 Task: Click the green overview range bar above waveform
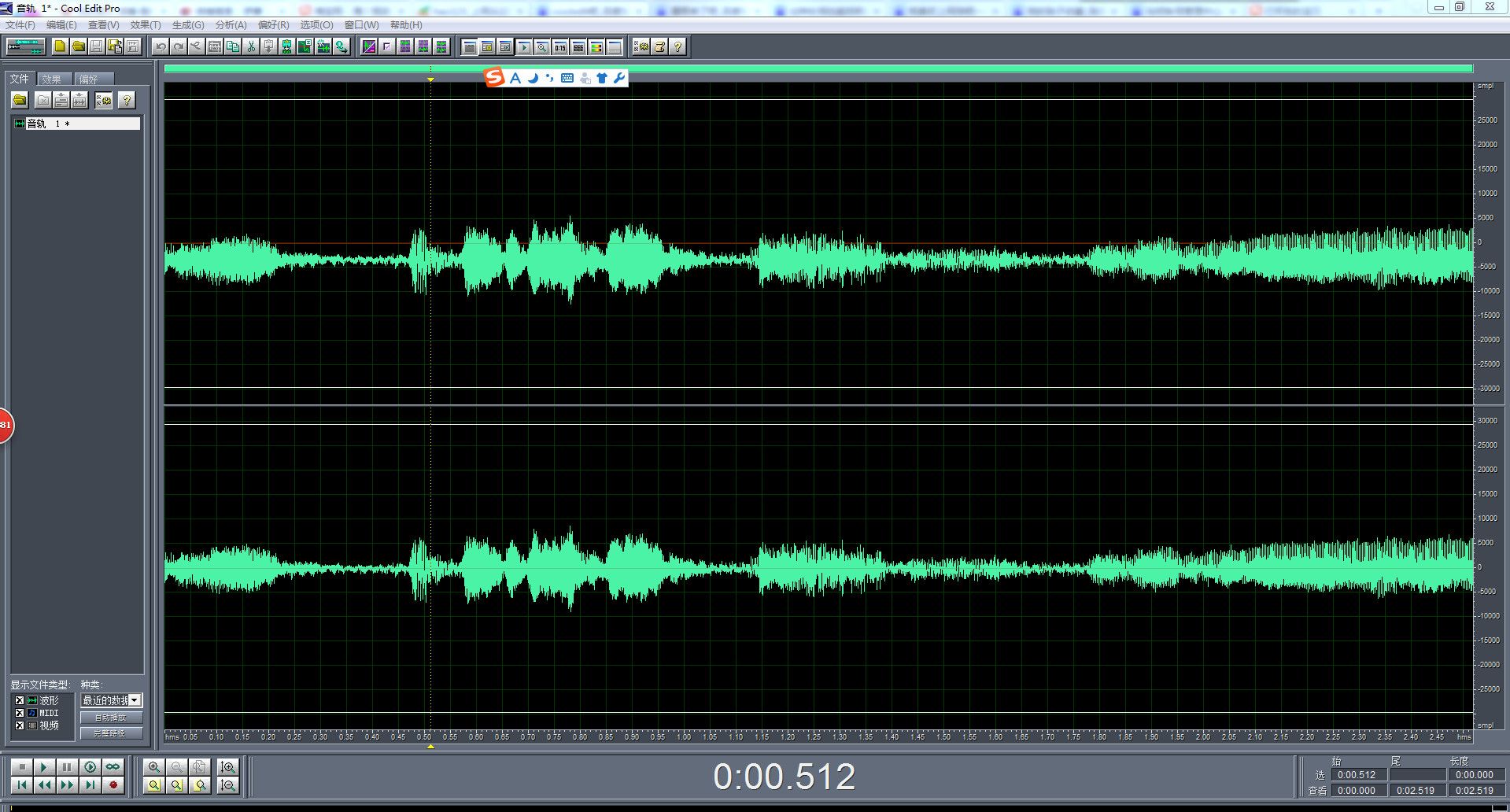click(818, 68)
